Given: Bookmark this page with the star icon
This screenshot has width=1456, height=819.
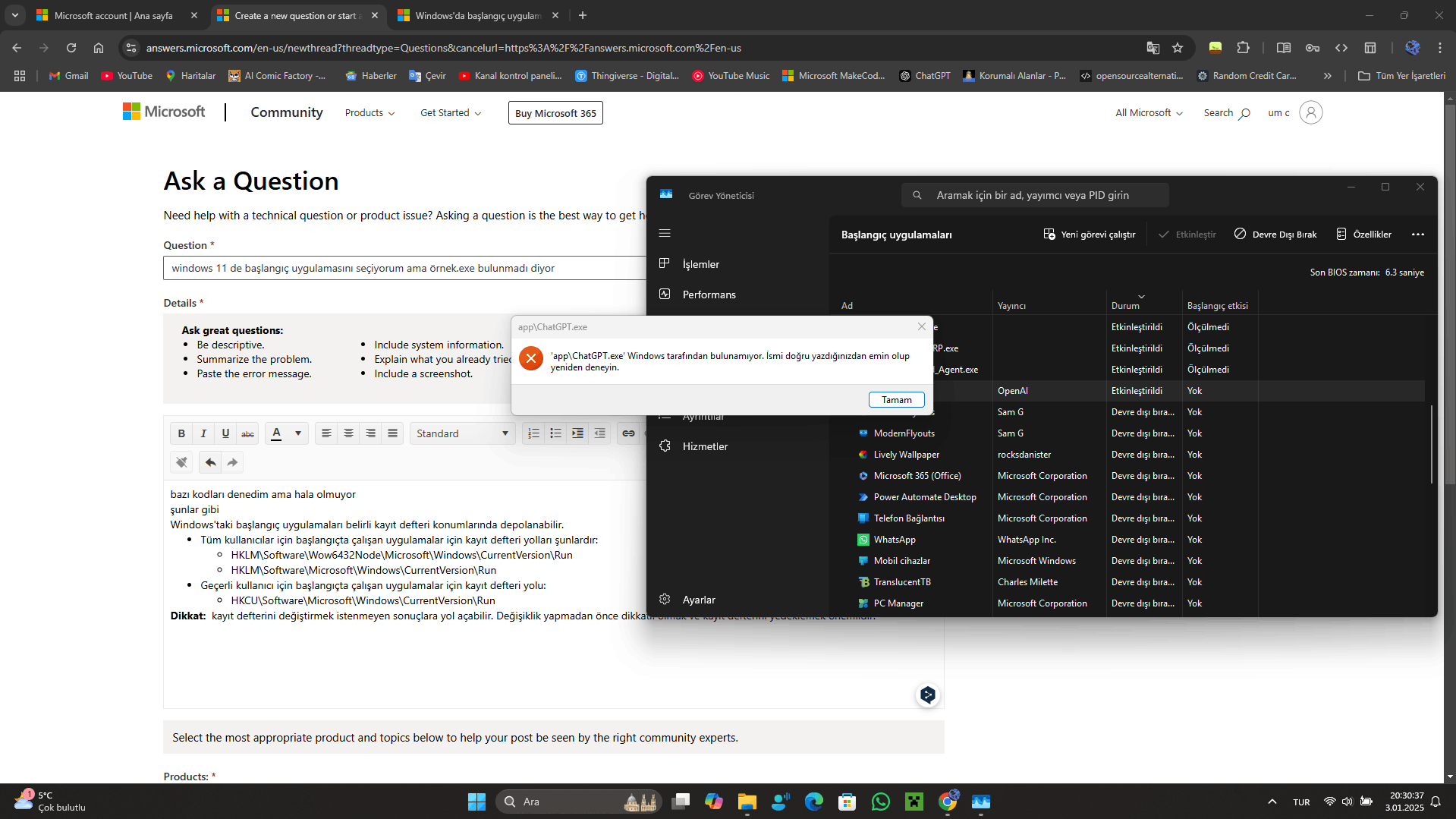Looking at the screenshot, I should (x=1177, y=48).
